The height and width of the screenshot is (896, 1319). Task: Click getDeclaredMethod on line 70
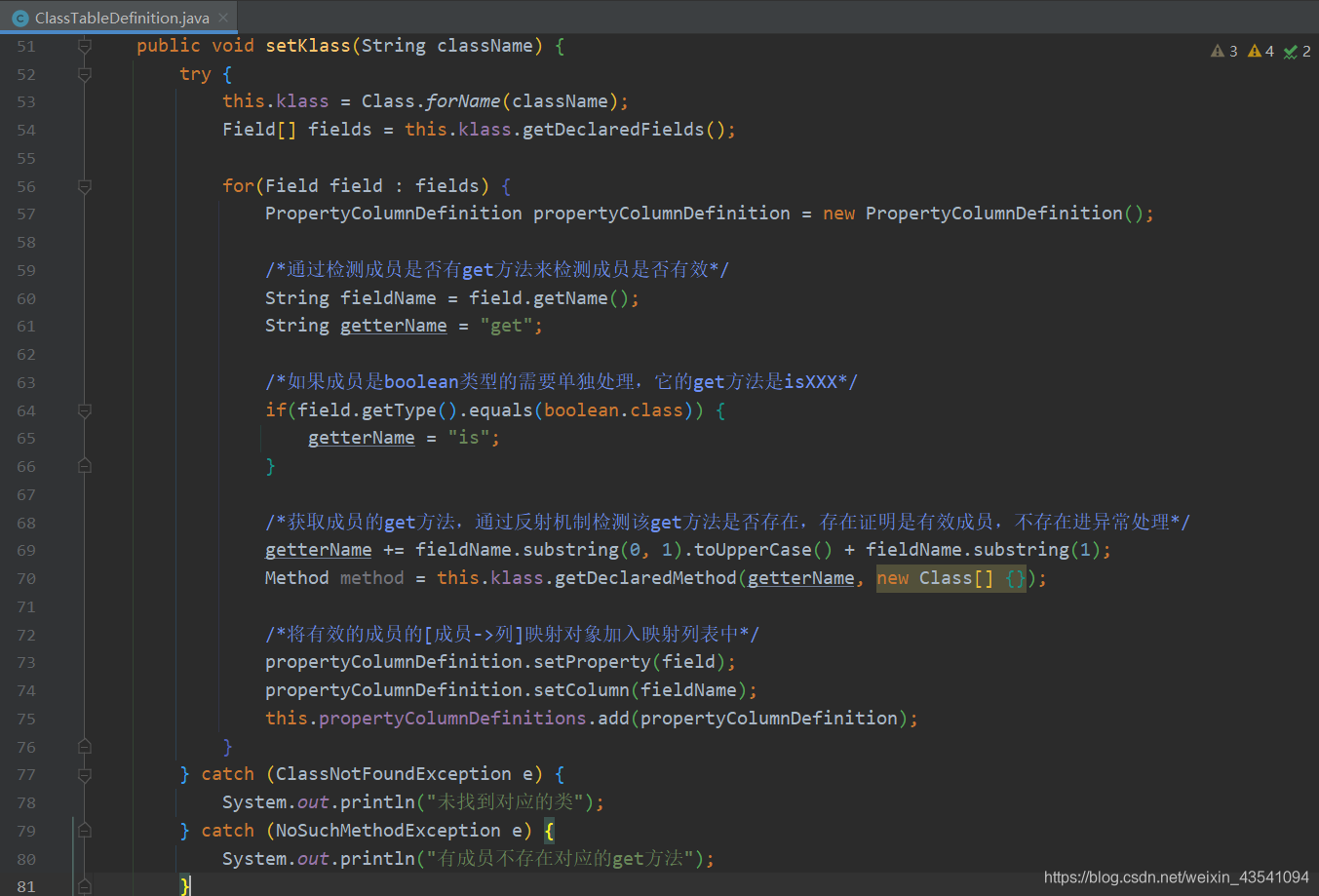(x=645, y=579)
